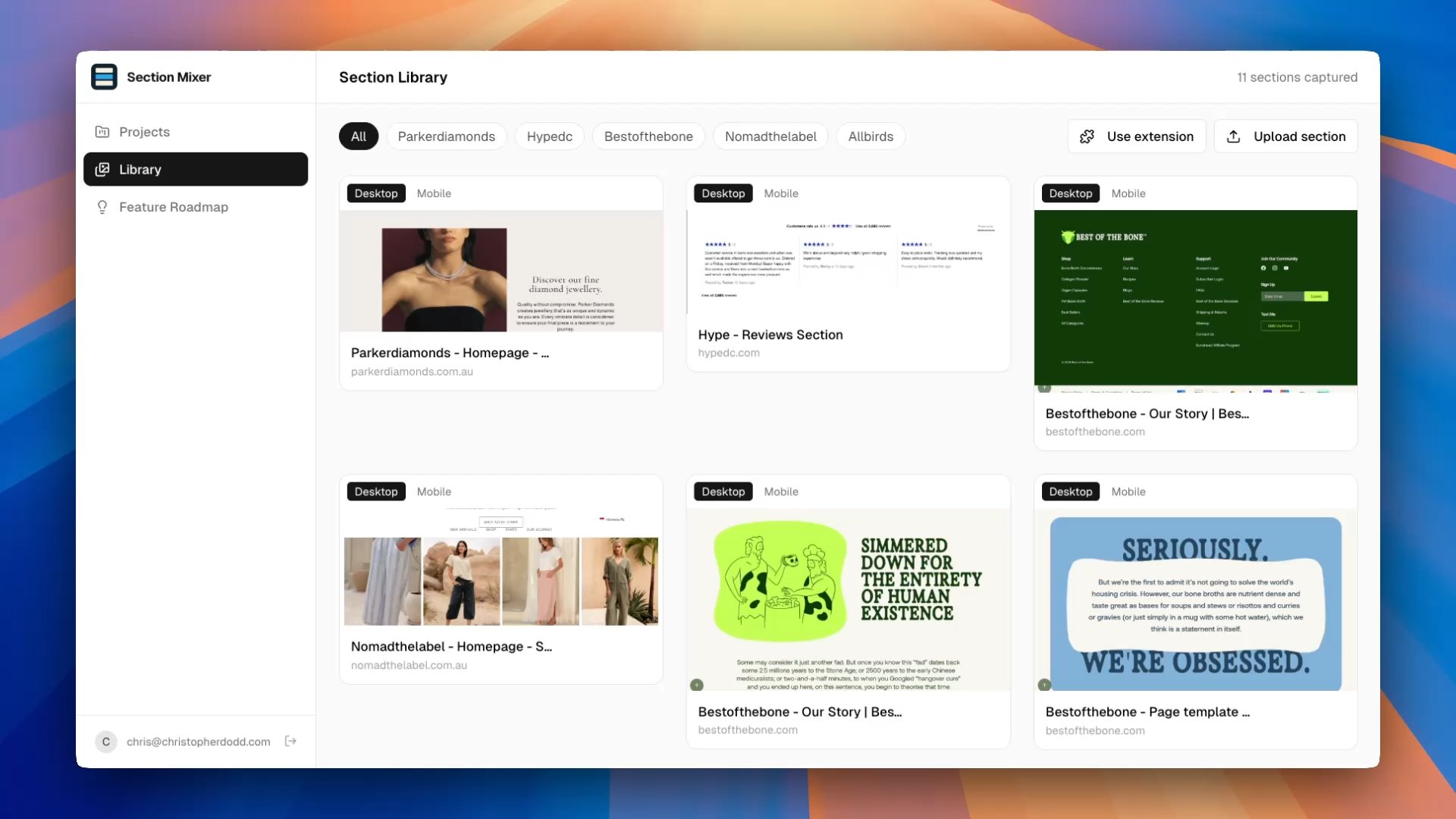
Task: Click the Section Mixer logo icon
Action: click(x=104, y=77)
